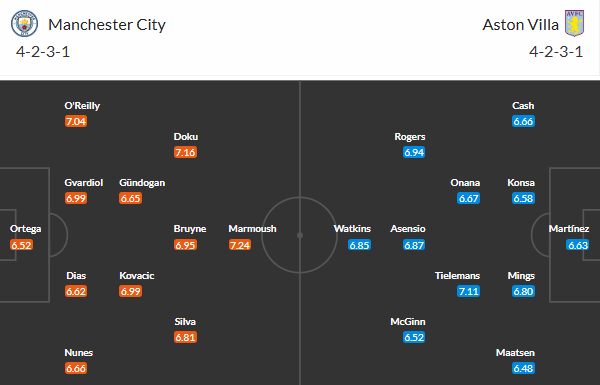Open the Manchester City team name link
This screenshot has height=385, width=600.
[x=107, y=25]
